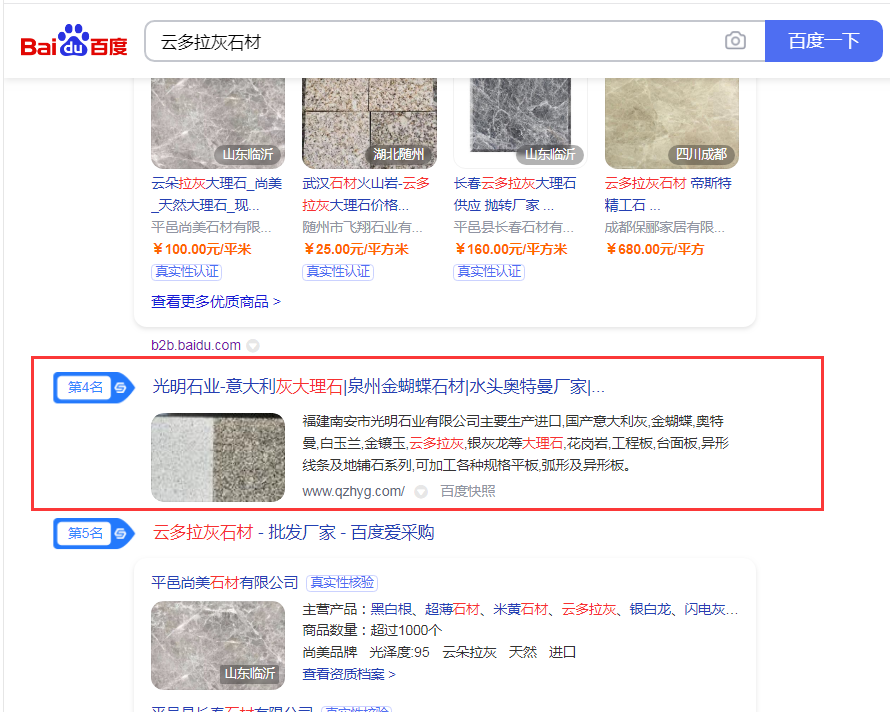
Task: Click the small icon after www.qzhyg.com/
Action: pyautogui.click(x=421, y=491)
